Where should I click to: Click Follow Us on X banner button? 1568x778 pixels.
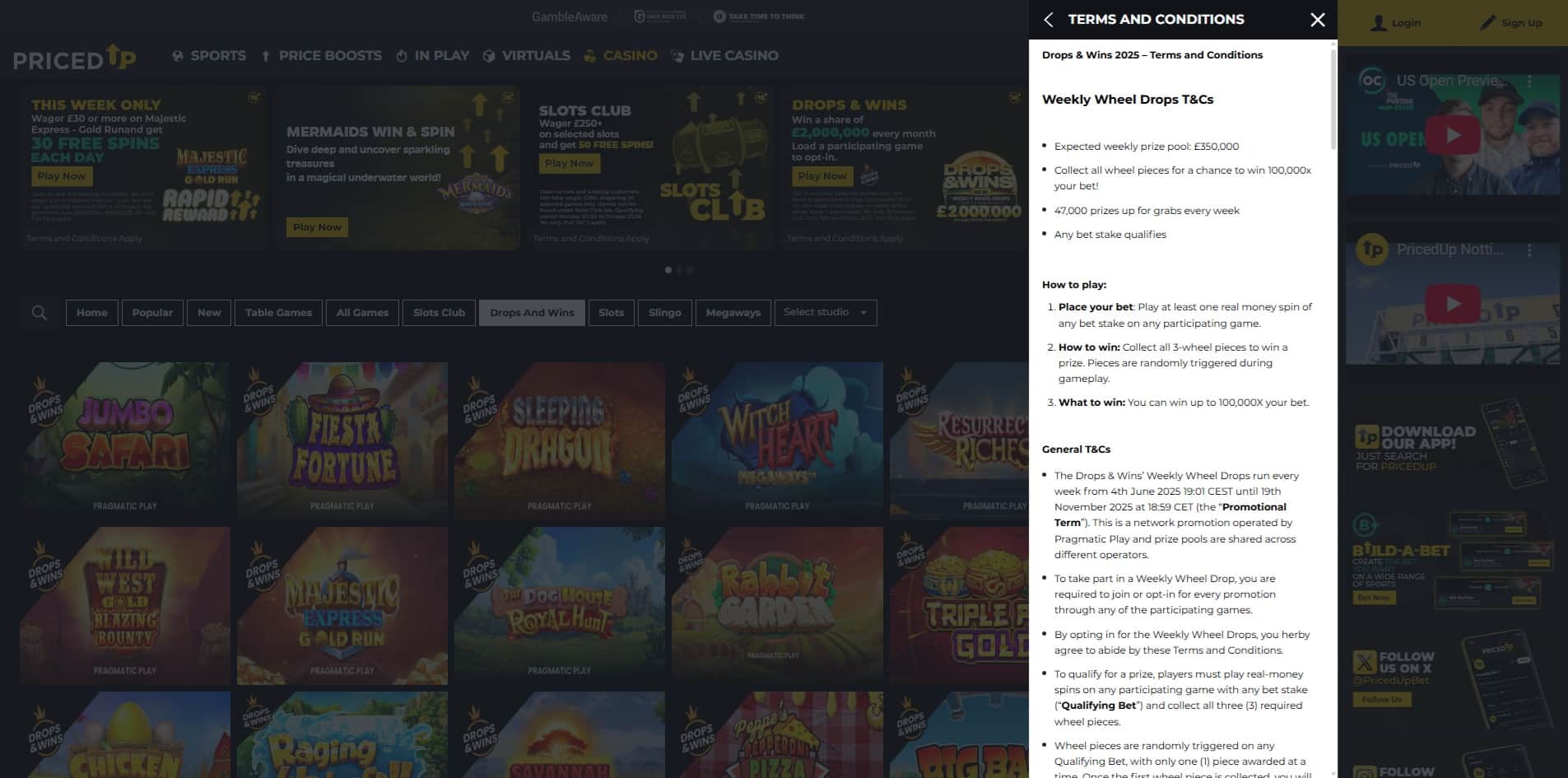(x=1382, y=700)
